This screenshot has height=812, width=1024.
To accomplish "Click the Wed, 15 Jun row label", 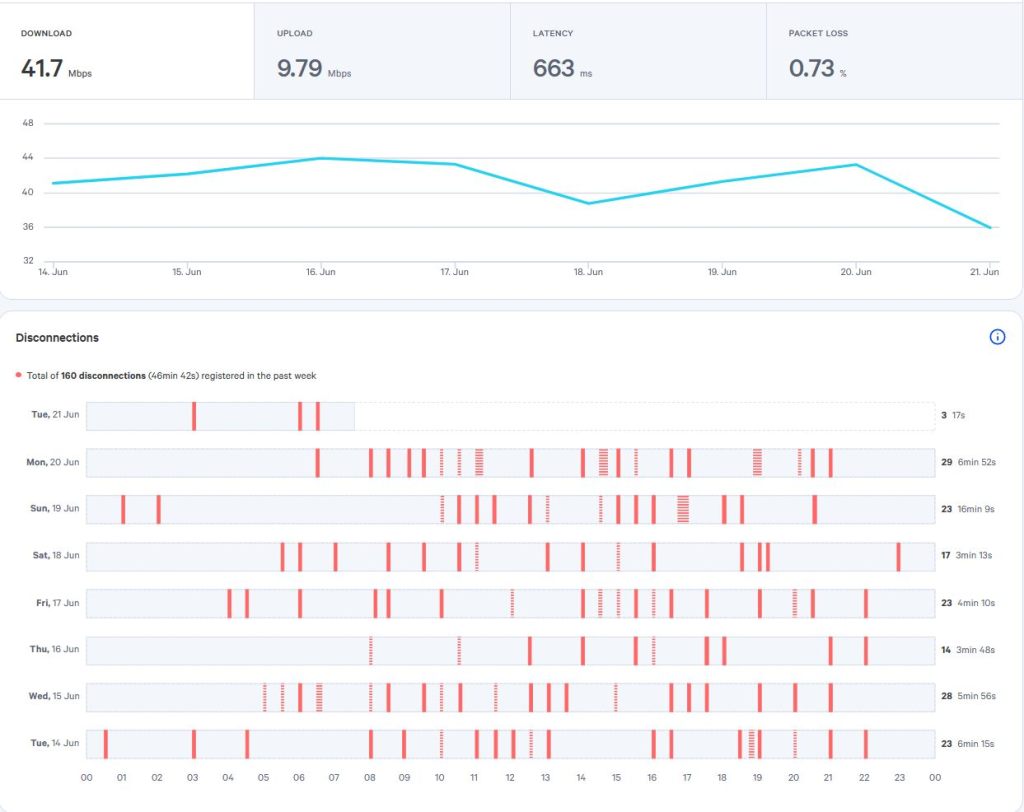I will click(x=54, y=696).
